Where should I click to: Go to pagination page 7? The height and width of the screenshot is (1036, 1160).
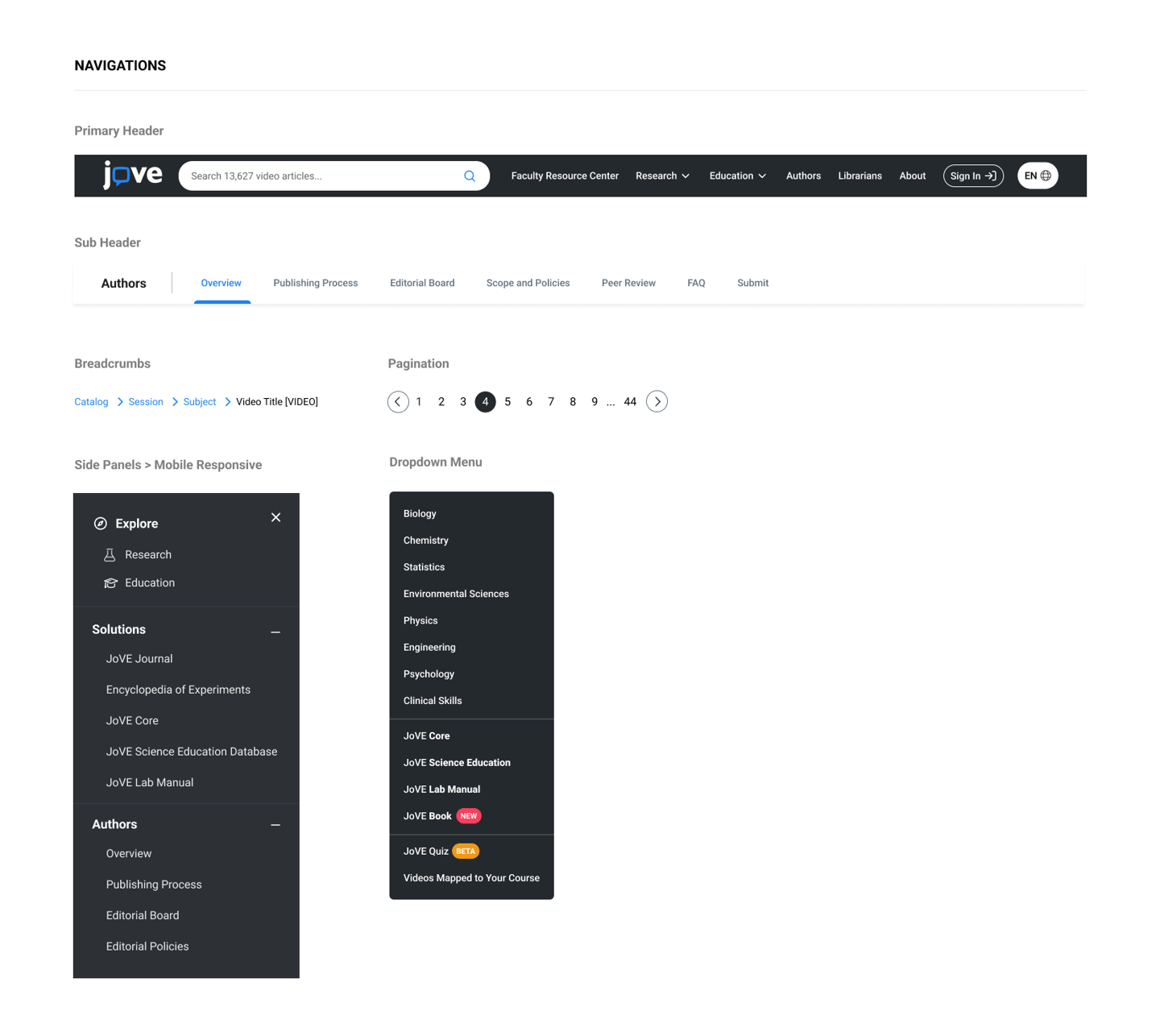[x=551, y=402]
